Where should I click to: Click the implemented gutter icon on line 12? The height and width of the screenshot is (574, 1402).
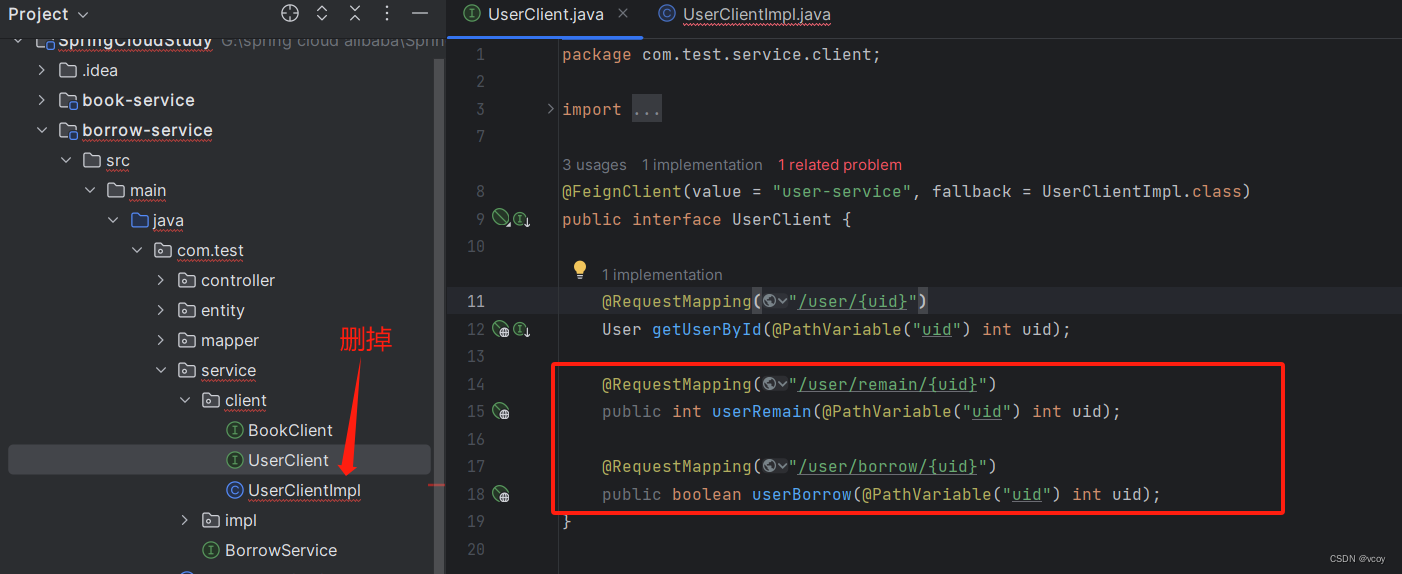[x=521, y=329]
